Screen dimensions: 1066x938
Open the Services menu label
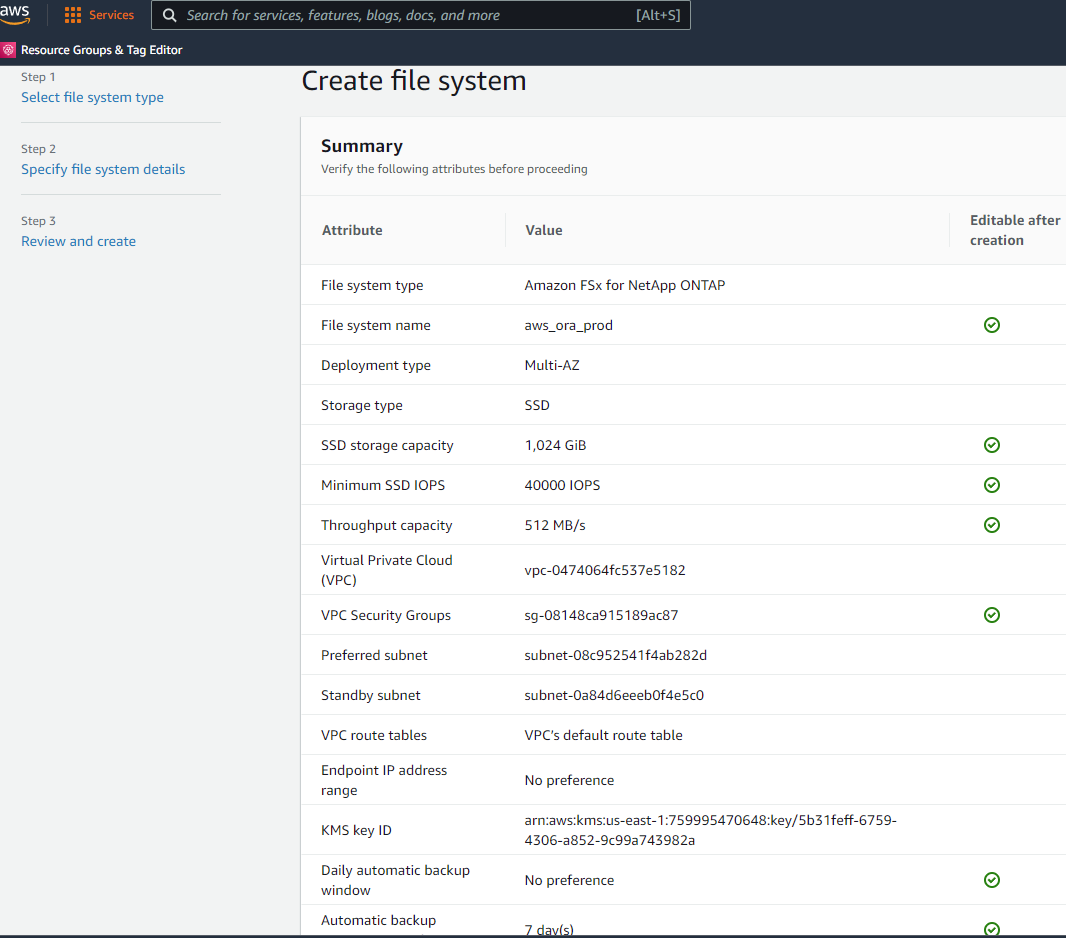click(x=111, y=15)
